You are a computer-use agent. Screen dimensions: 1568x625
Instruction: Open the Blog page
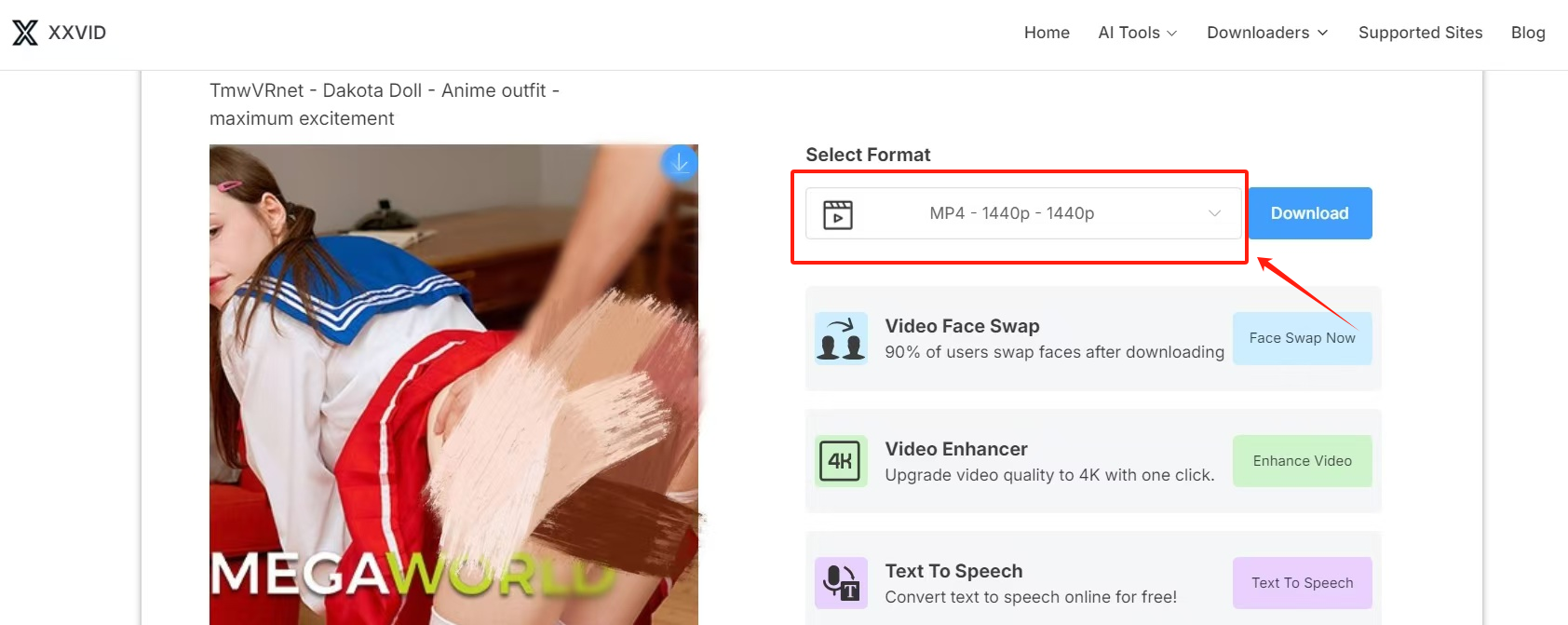coord(1528,33)
